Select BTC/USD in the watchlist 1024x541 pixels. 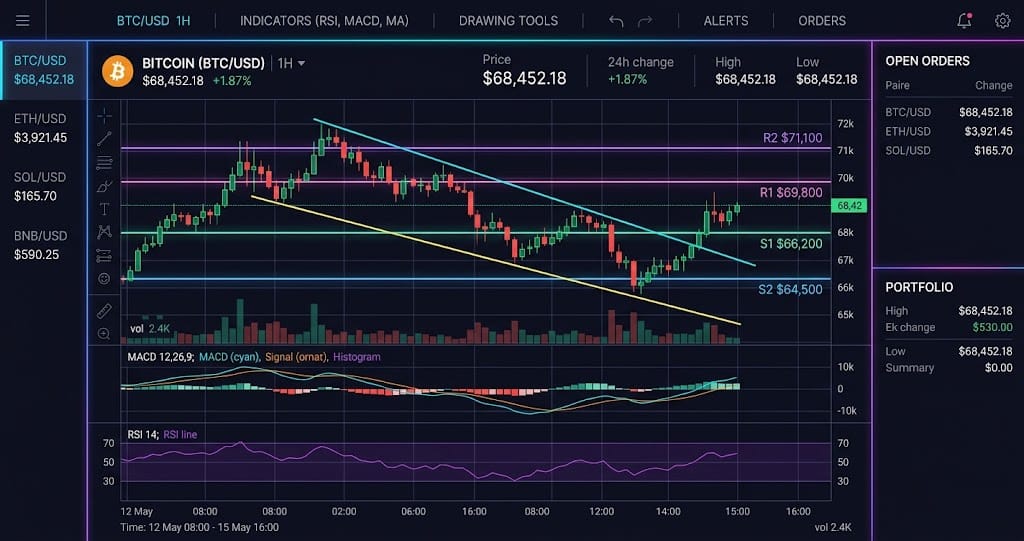[44, 71]
